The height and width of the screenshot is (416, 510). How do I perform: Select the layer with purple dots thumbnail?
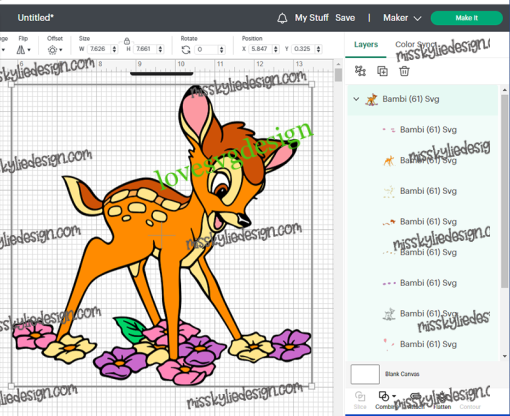pos(422,283)
